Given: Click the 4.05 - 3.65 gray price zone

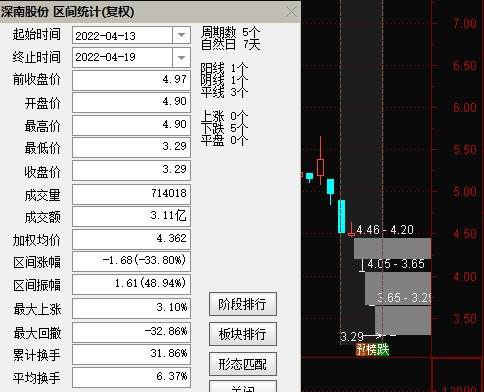Looking at the screenshot, I should tap(398, 289).
